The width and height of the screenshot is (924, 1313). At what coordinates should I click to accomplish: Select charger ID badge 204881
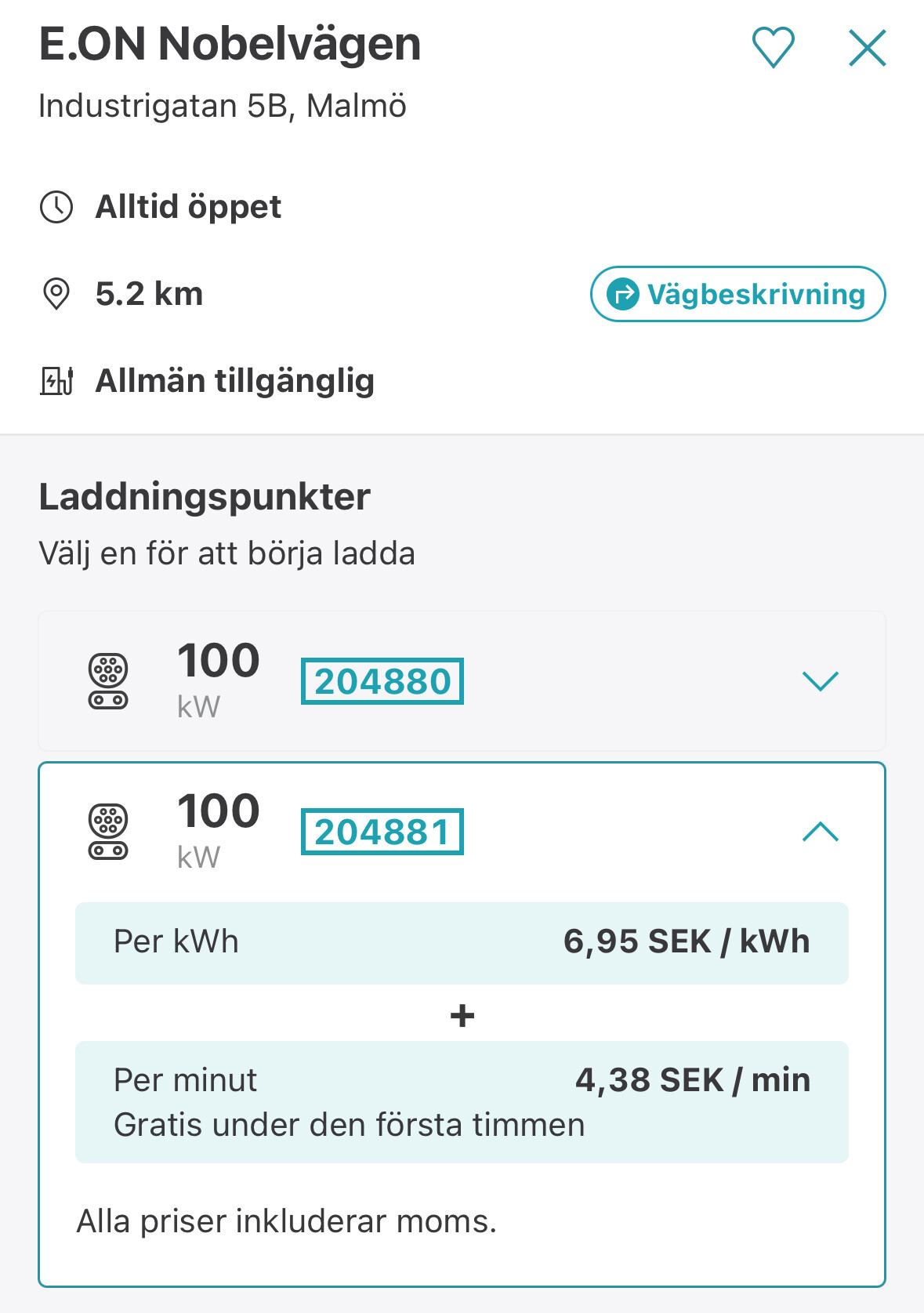(x=382, y=832)
